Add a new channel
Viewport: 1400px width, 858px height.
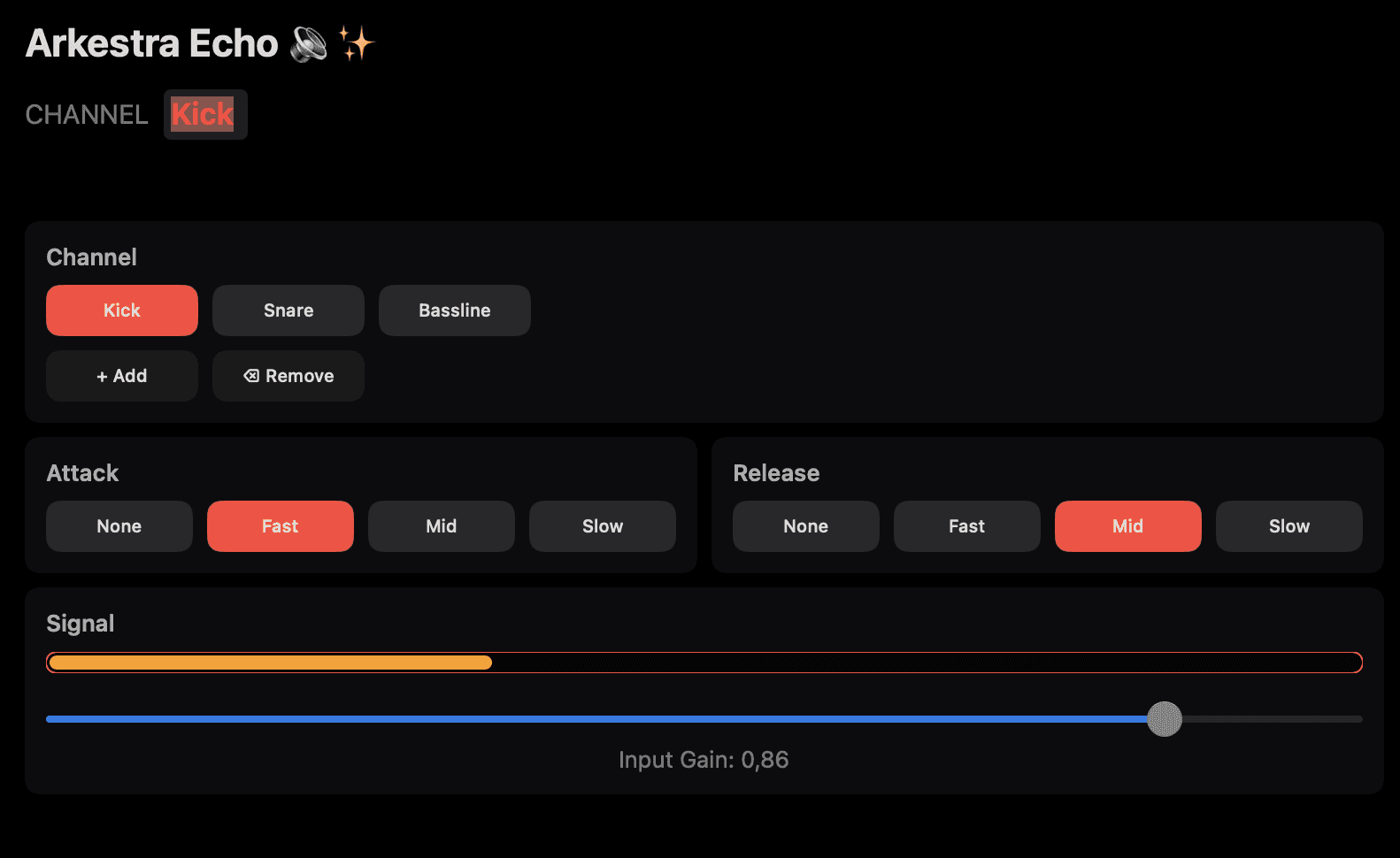(122, 376)
